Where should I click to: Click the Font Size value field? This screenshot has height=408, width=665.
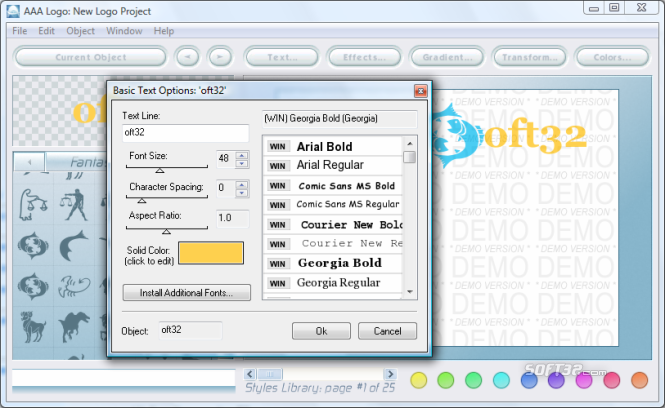tap(226, 159)
